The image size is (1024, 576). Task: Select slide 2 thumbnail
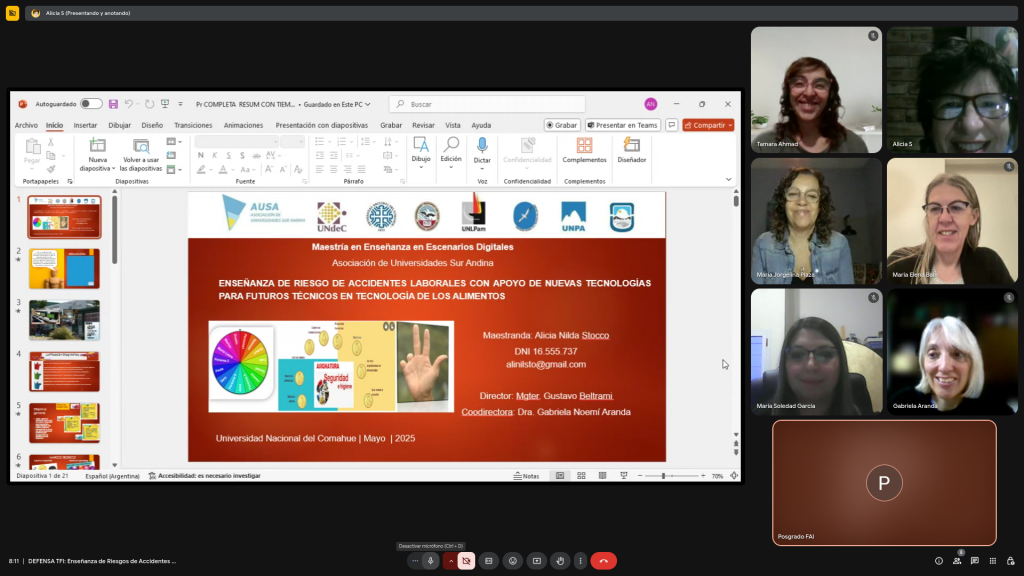point(64,268)
